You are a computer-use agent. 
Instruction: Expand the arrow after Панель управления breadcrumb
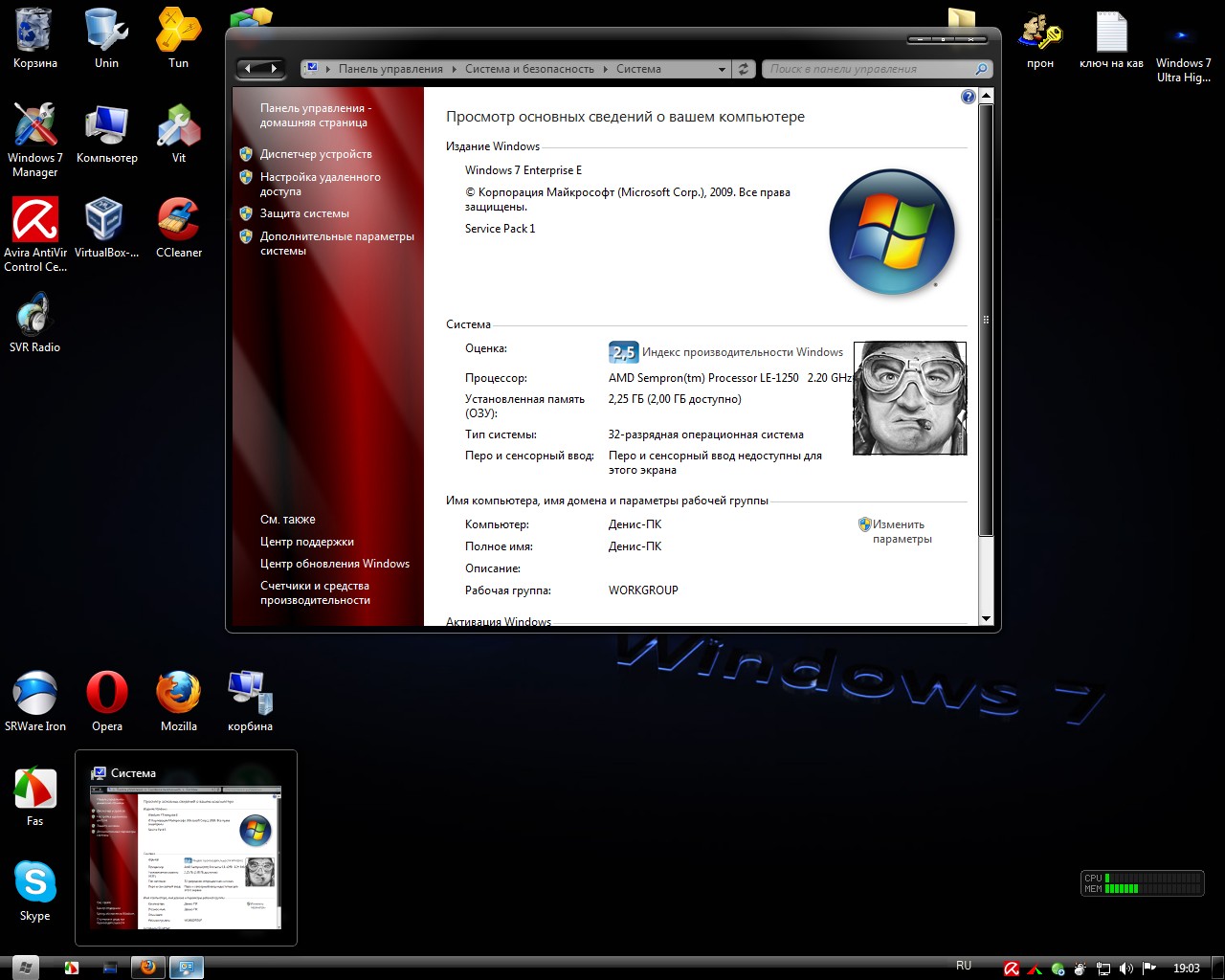pos(455,69)
